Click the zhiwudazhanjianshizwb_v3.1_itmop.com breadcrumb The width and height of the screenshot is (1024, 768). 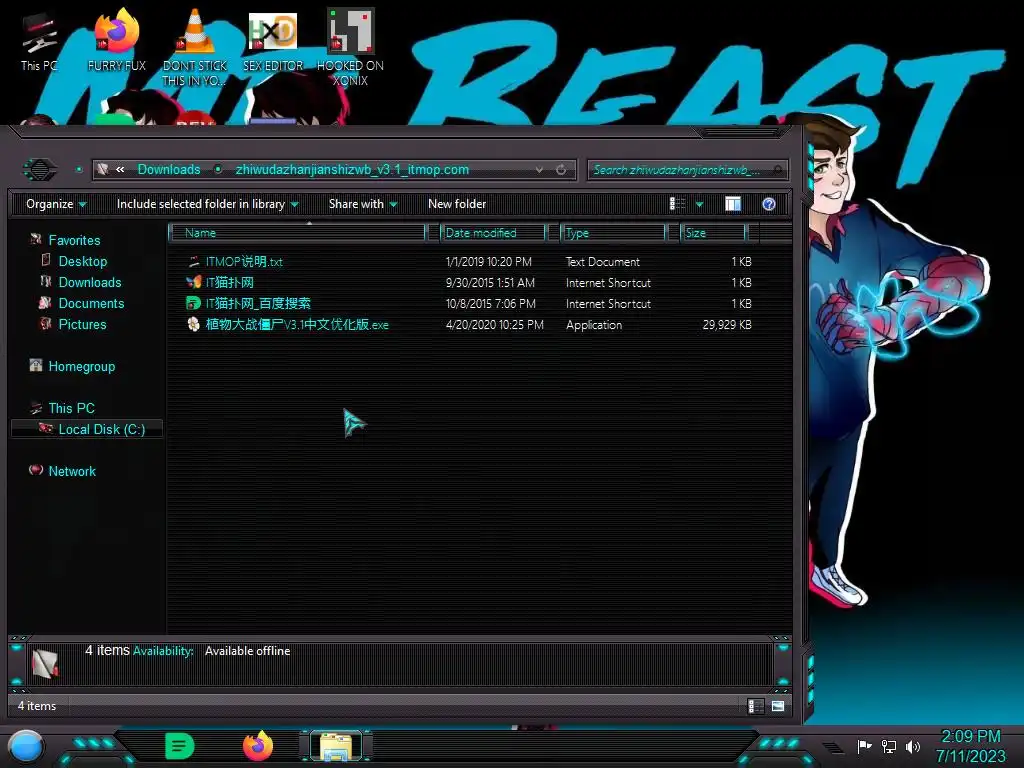point(352,169)
